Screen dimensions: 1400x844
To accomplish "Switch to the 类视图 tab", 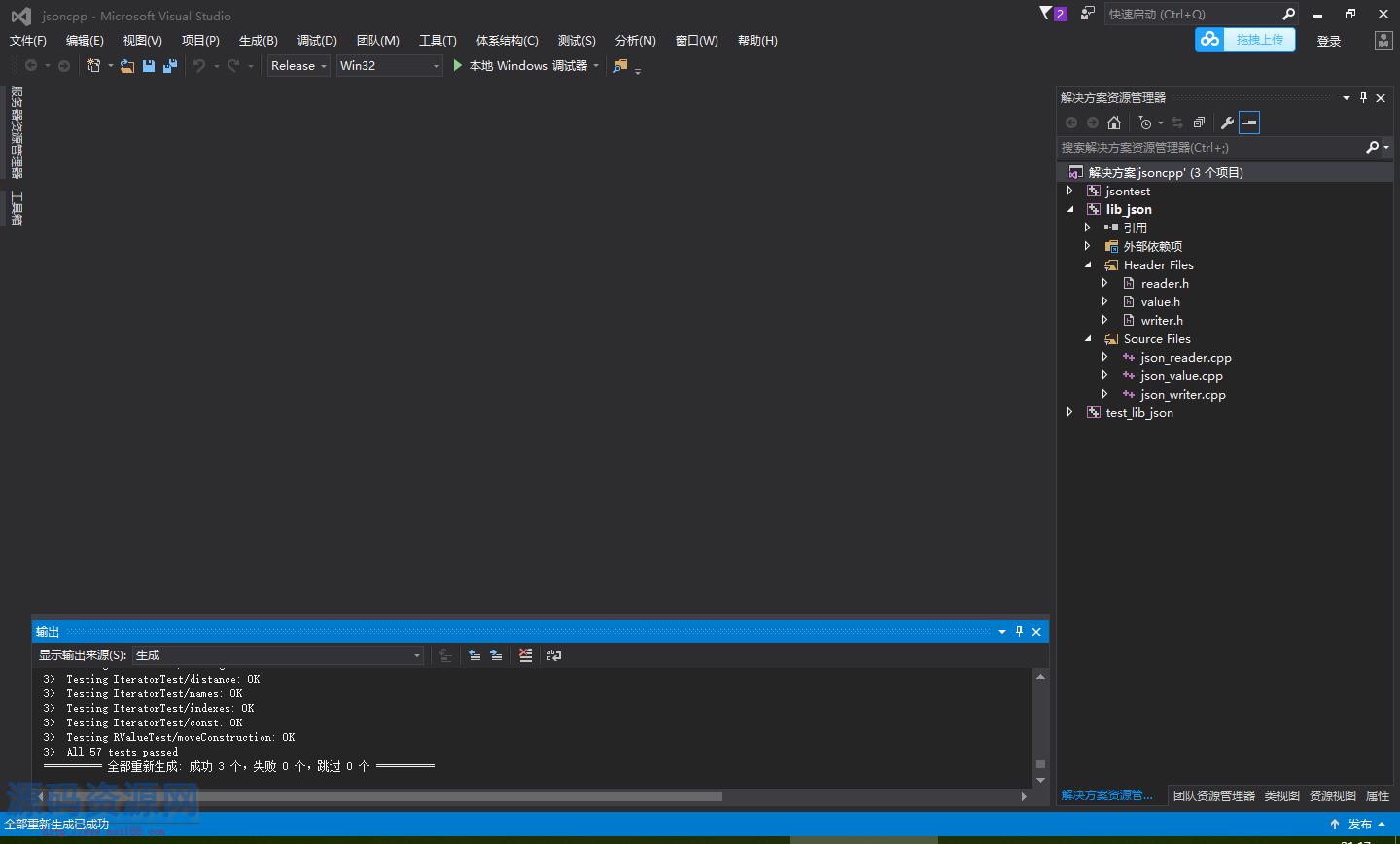I will 1281,795.
